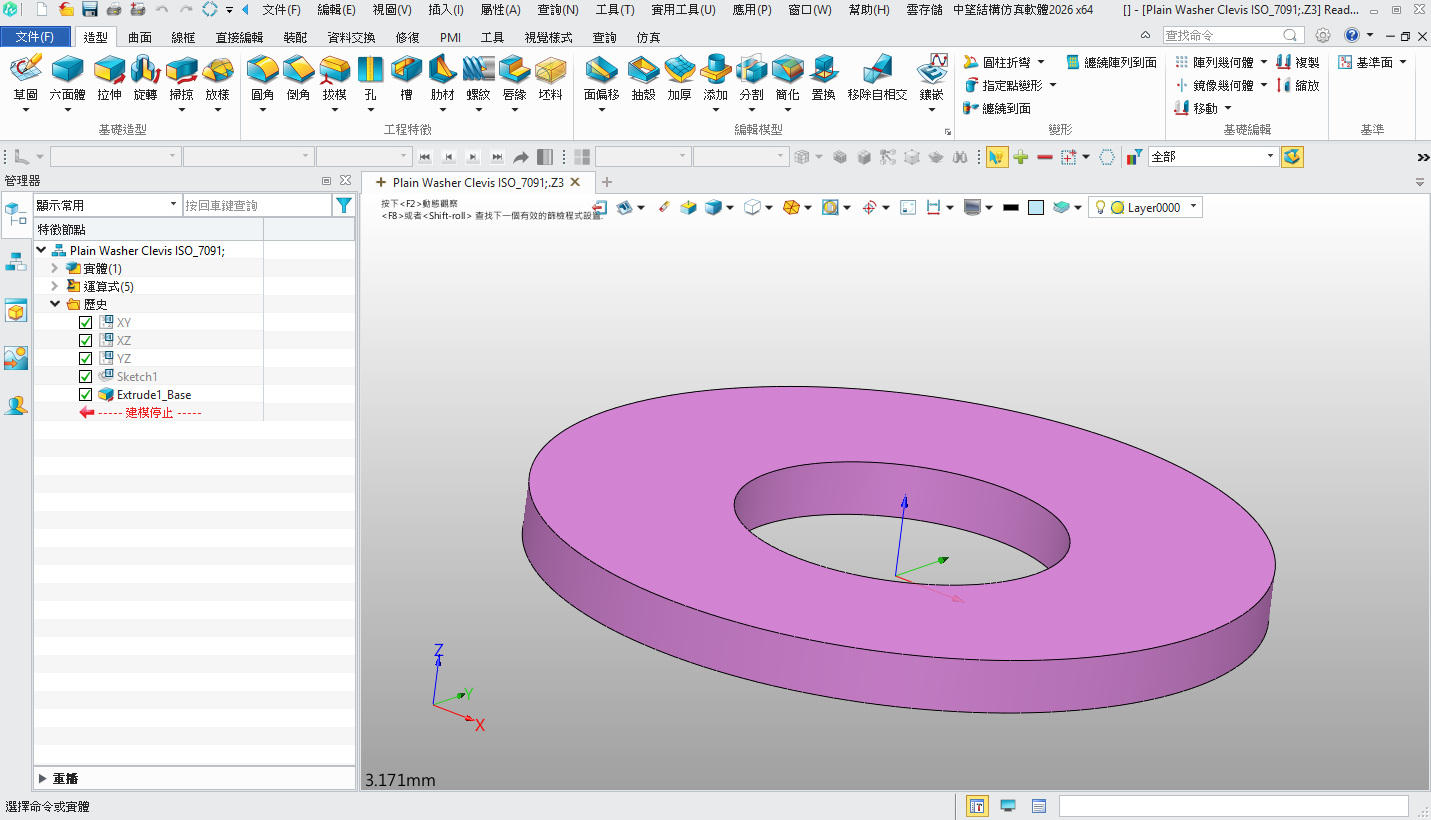Click the 抽殼 shell tool
1431x820 pixels.
(x=643, y=78)
